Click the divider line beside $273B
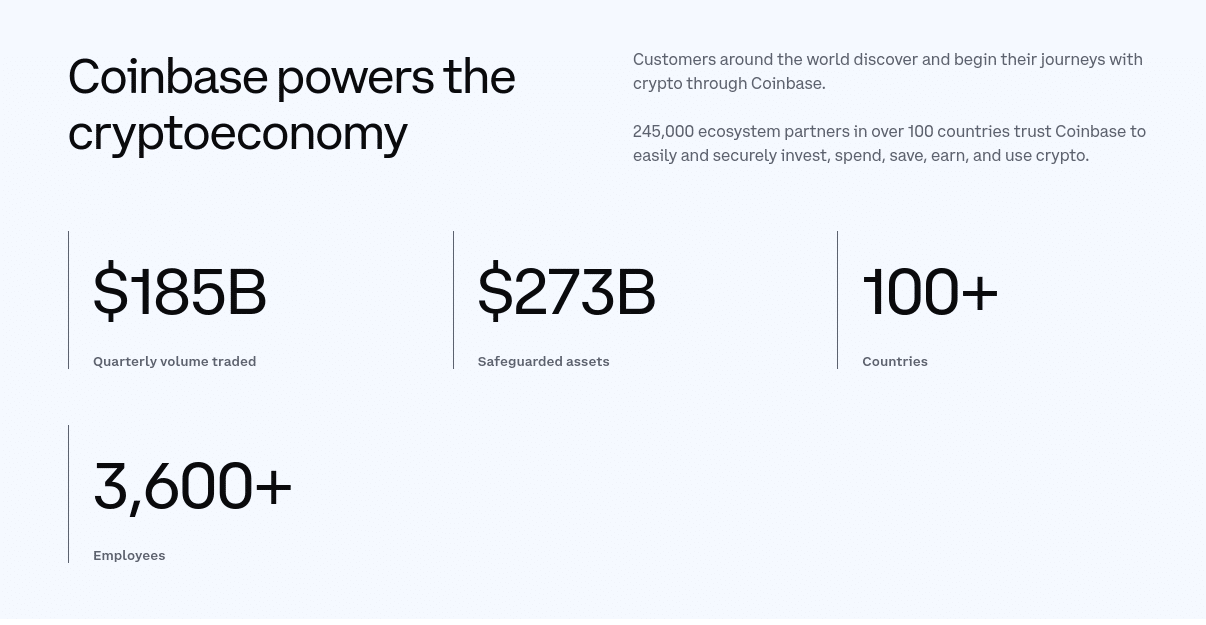The width and height of the screenshot is (1206, 625). (453, 300)
